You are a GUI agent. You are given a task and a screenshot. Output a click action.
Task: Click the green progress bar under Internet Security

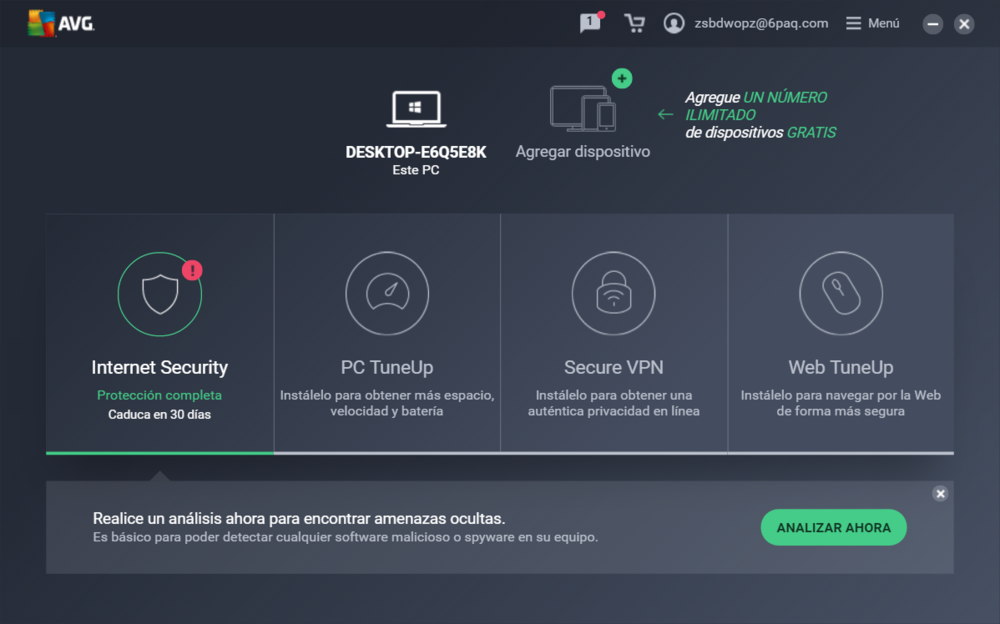[159, 455]
